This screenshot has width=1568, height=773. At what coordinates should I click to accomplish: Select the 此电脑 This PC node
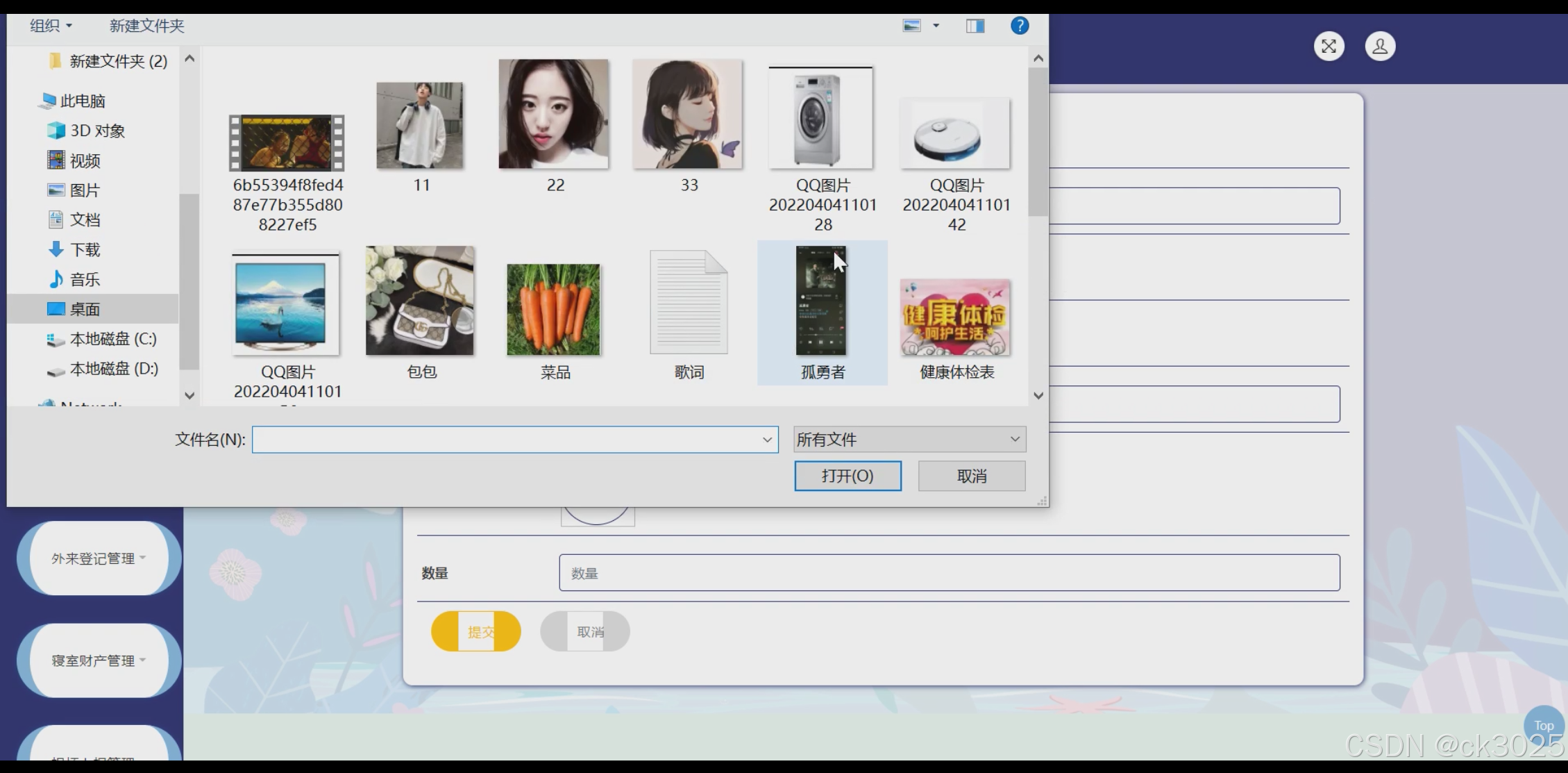82,101
